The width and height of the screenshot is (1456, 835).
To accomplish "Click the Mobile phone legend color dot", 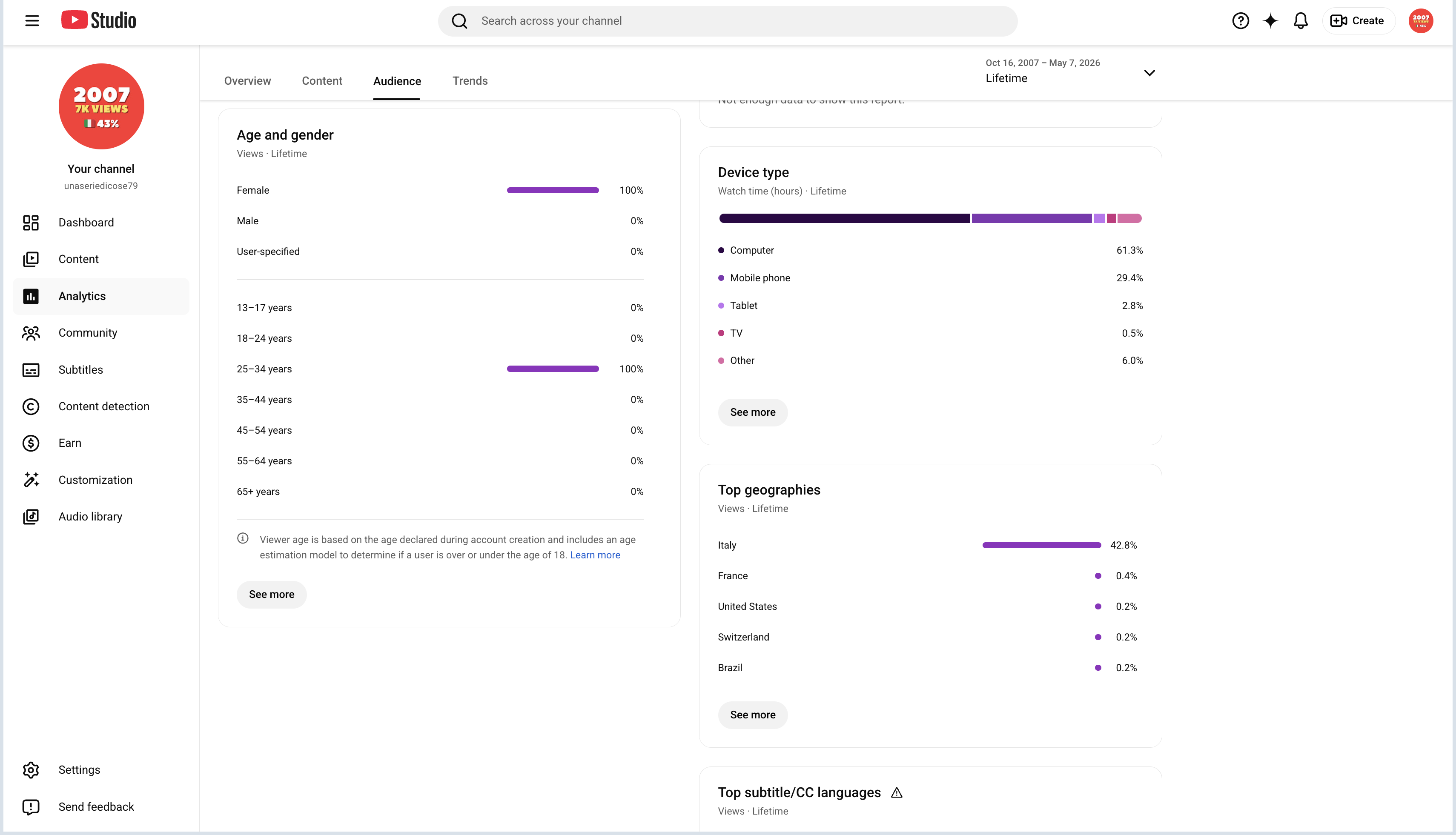I will point(721,278).
